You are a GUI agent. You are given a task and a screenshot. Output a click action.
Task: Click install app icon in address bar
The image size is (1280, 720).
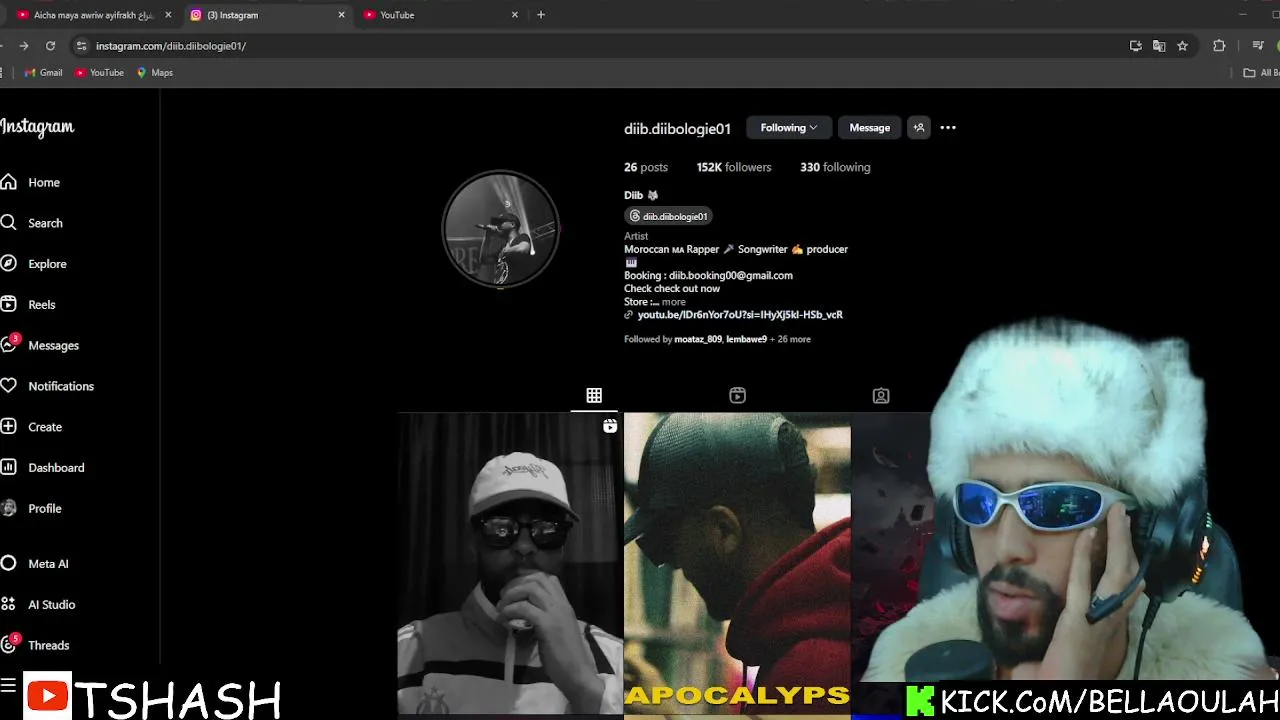pos(1135,46)
